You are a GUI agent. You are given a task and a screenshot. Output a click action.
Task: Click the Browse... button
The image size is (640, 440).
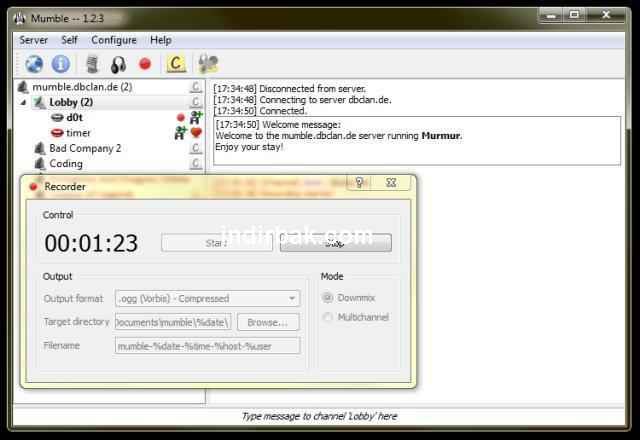pyautogui.click(x=268, y=322)
